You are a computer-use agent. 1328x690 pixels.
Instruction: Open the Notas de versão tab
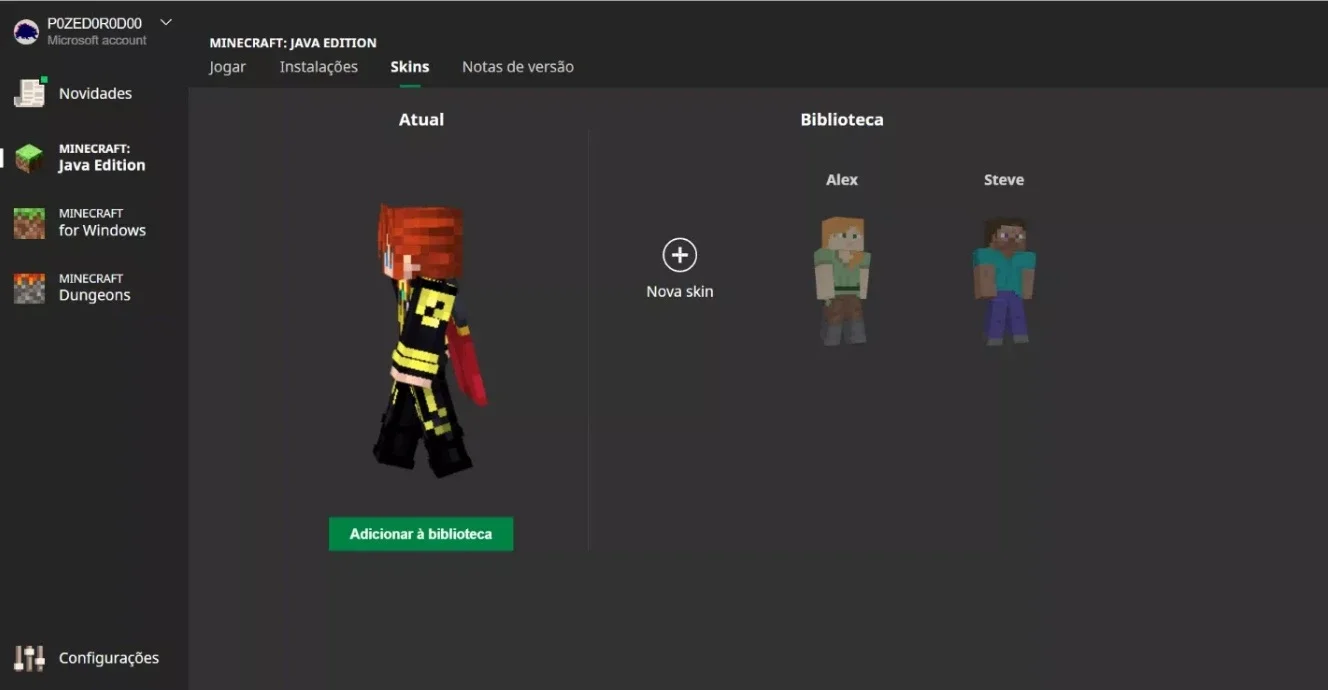pos(518,67)
